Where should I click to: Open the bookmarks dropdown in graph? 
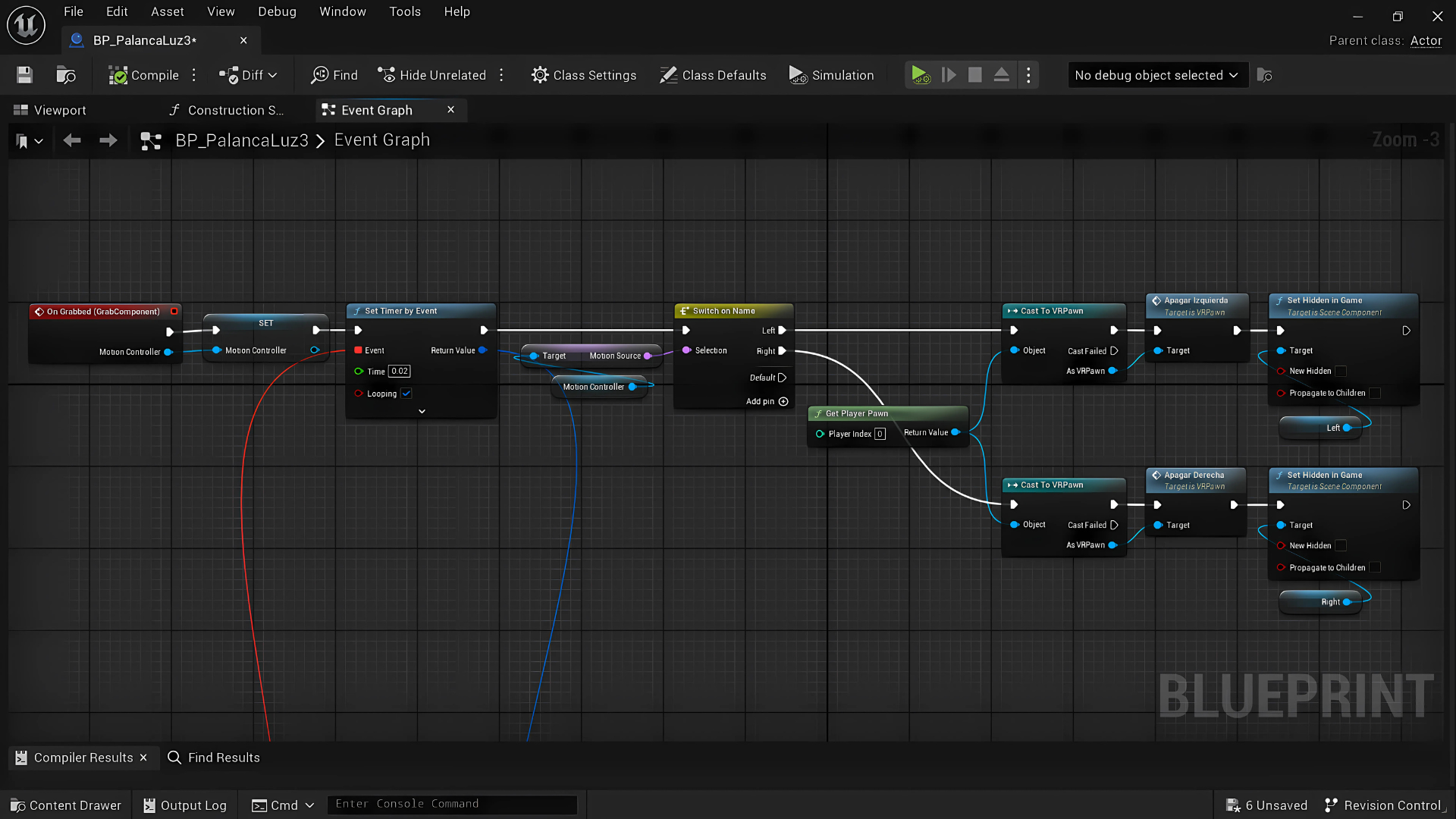coord(30,141)
